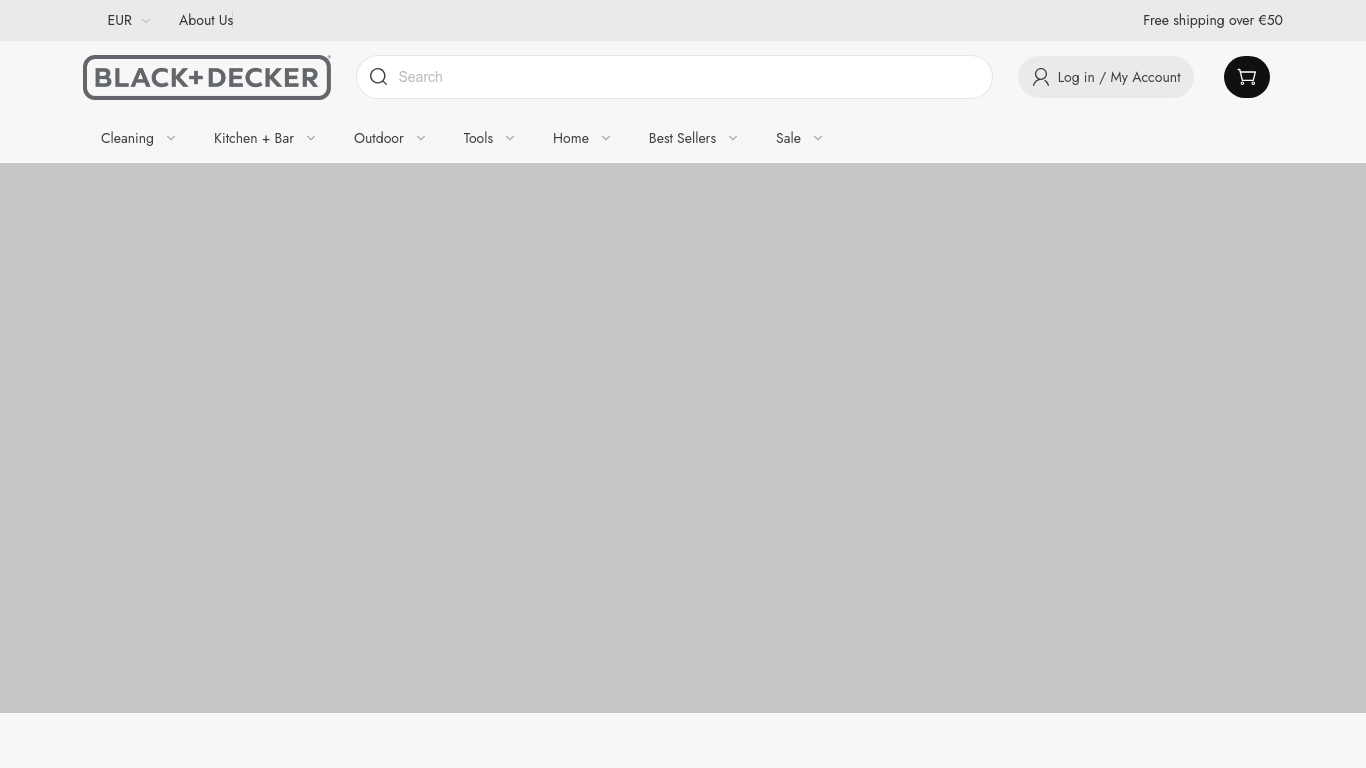Expand the Kitchen + Bar chevron

point(311,138)
